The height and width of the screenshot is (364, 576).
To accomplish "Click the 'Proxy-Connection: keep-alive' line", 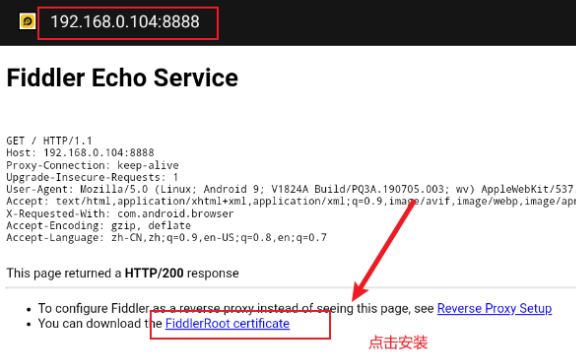I will click(92, 165).
